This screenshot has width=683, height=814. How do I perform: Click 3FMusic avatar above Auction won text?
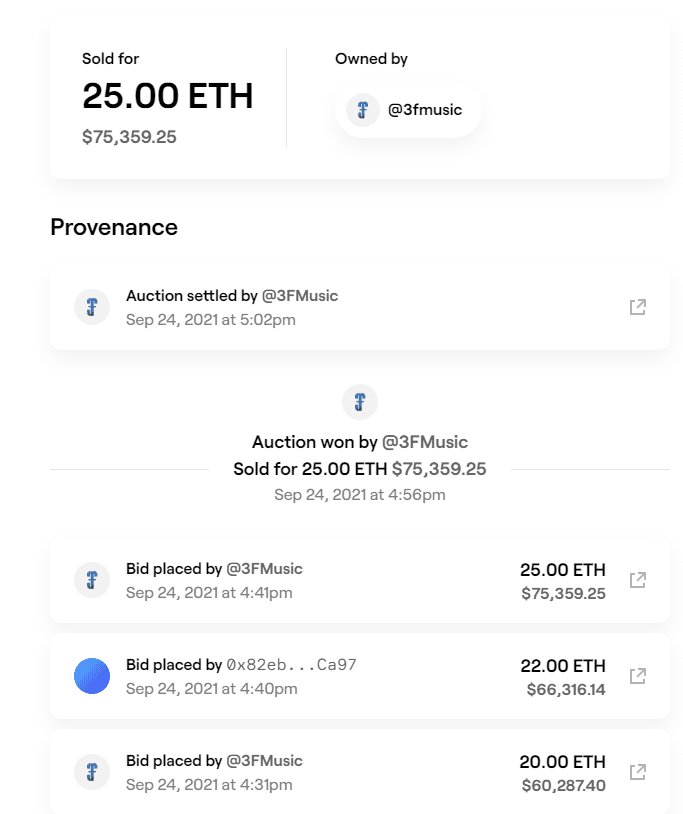(360, 403)
